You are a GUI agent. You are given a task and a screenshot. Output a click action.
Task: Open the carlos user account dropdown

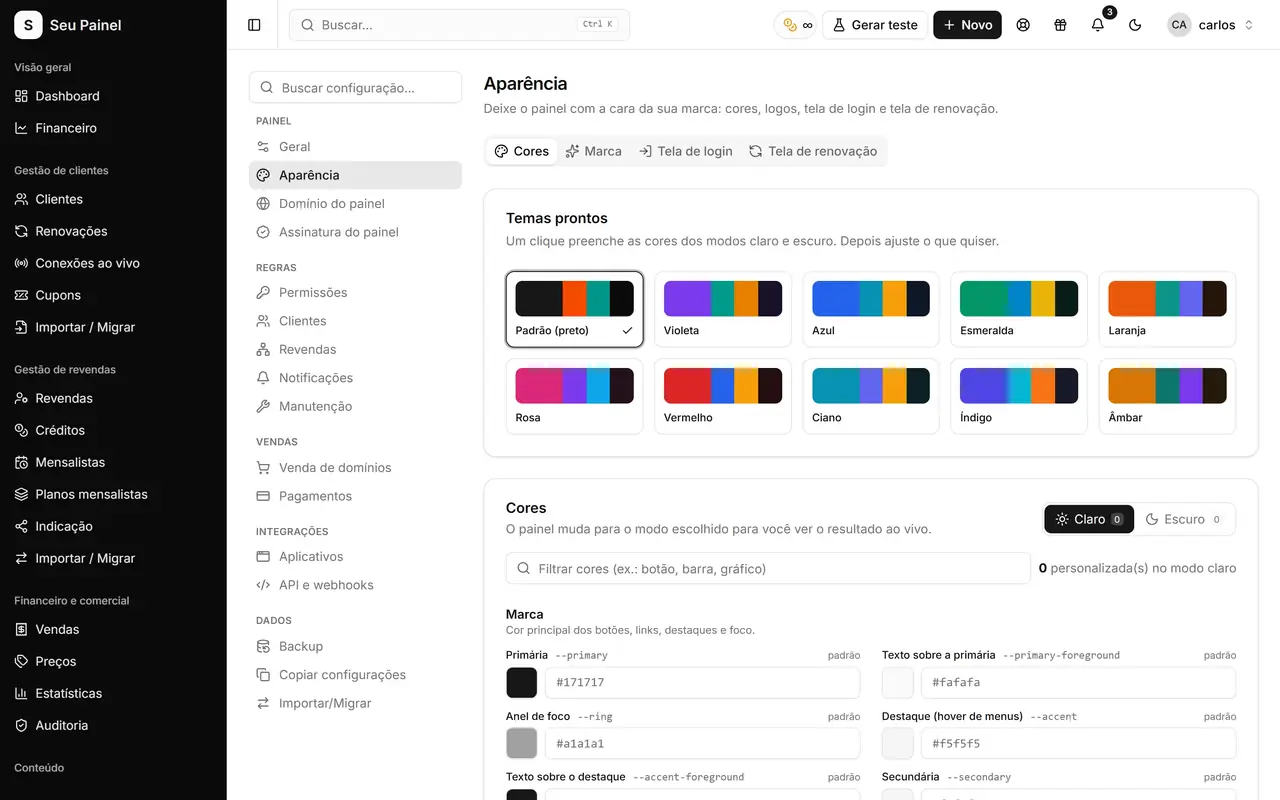coord(1211,25)
